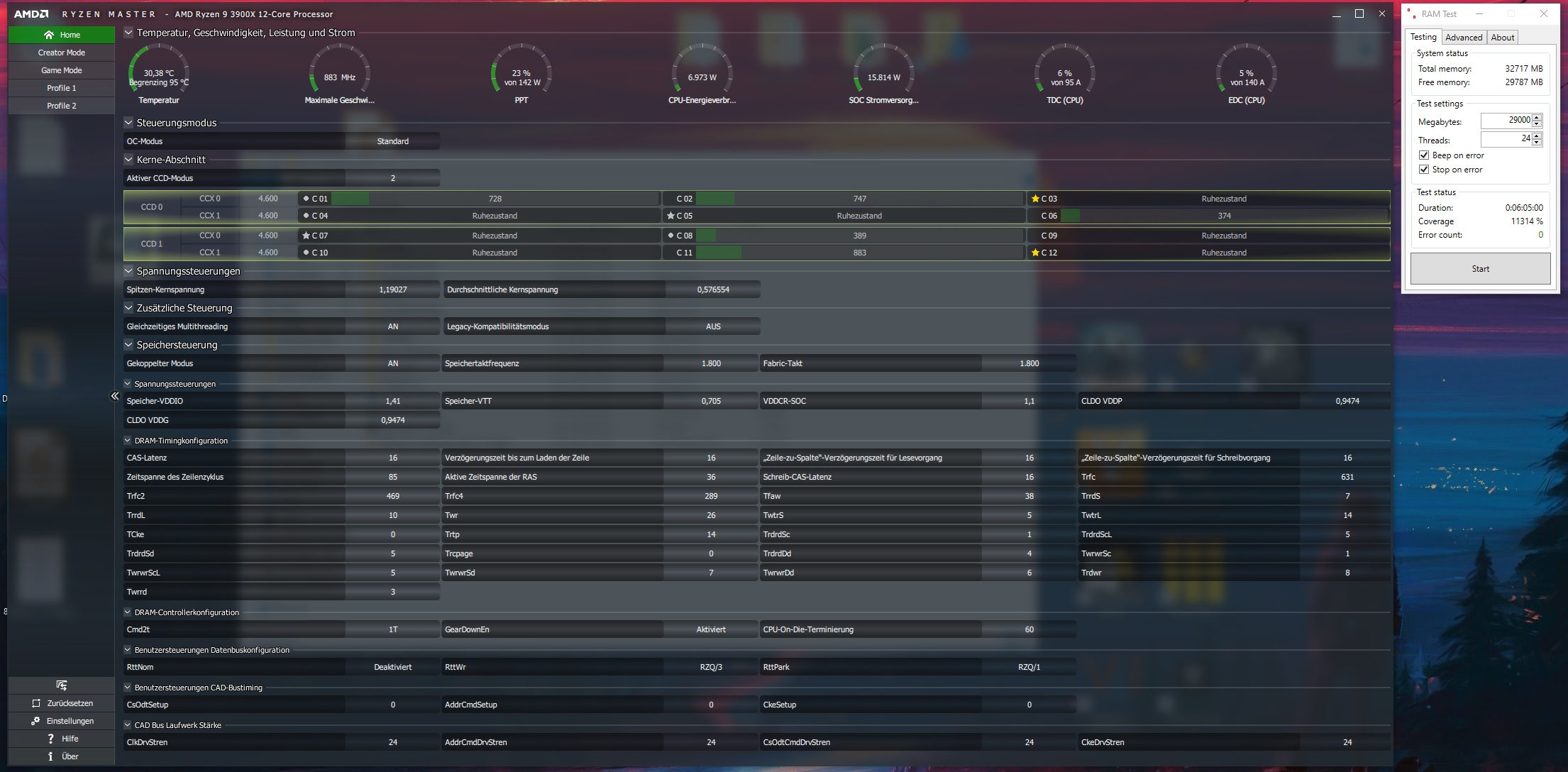Open the About tab in RAM Test
The height and width of the screenshot is (772, 1568).
click(x=1502, y=38)
